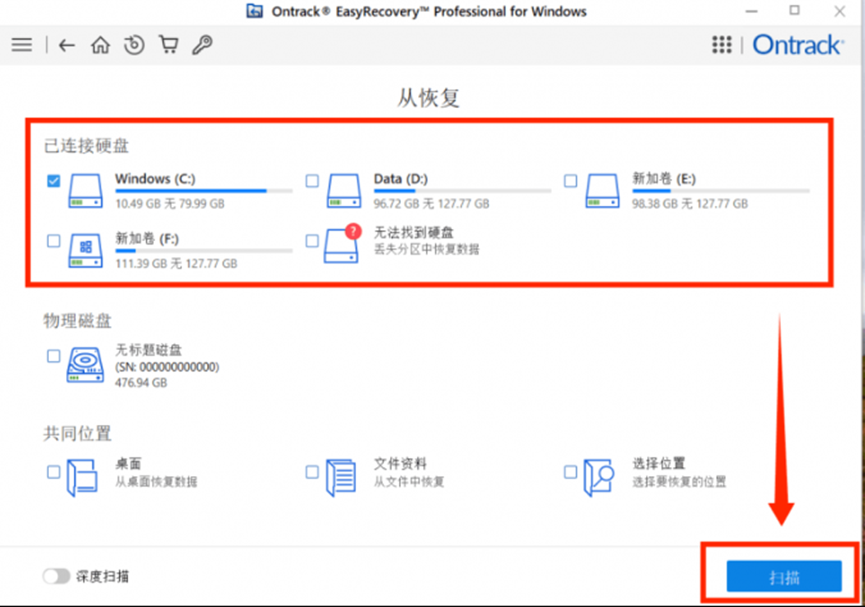Go back with the arrow icon

pyautogui.click(x=67, y=45)
